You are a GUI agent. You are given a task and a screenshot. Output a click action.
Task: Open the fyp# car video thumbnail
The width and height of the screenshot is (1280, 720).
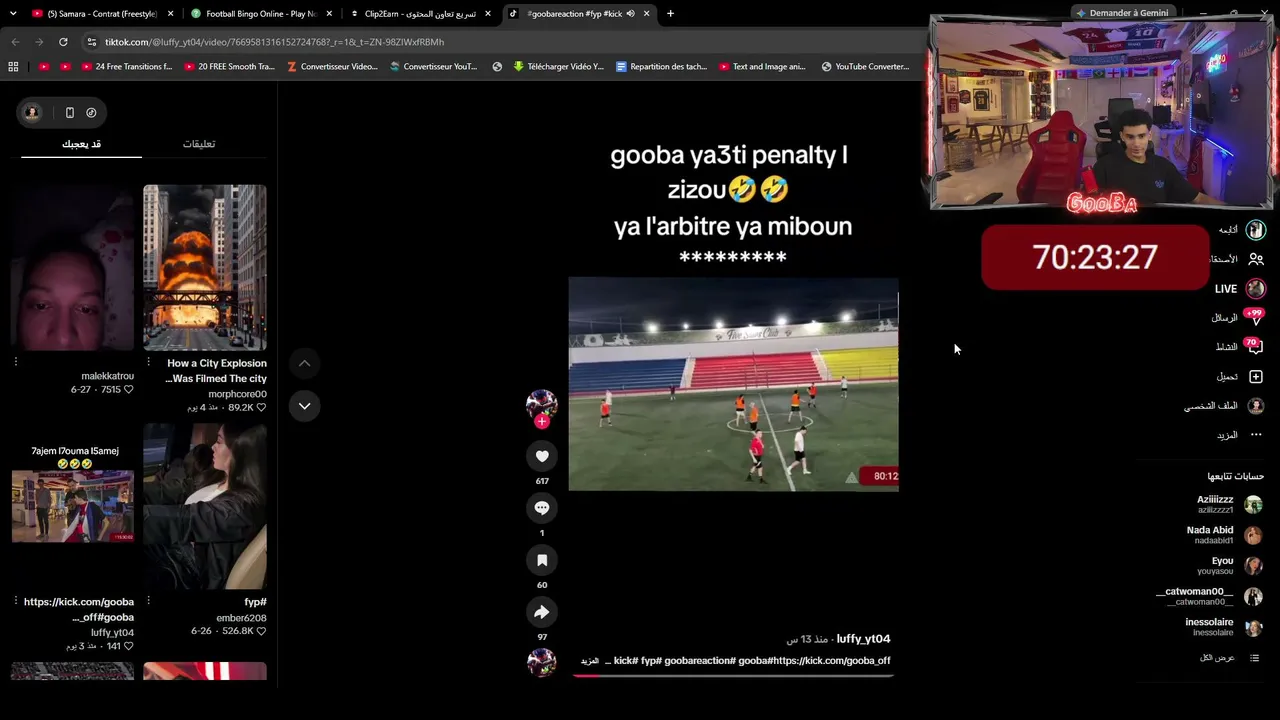205,506
